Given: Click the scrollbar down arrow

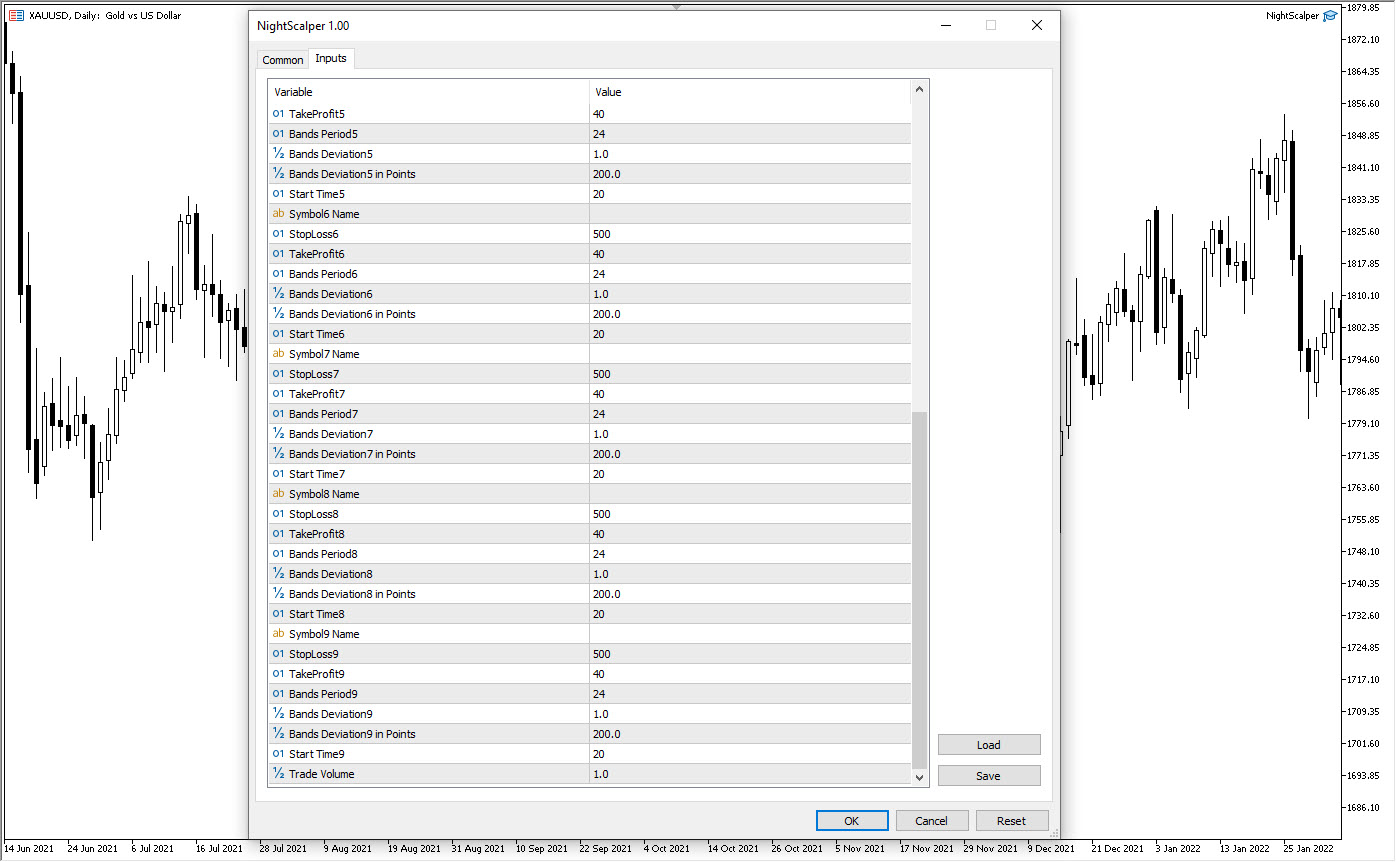Looking at the screenshot, I should pos(920,776).
